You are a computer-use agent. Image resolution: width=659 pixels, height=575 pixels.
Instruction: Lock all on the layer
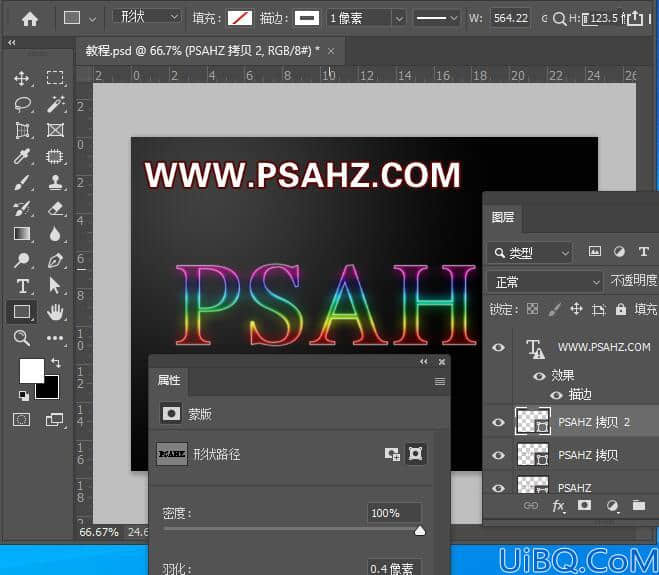(621, 309)
